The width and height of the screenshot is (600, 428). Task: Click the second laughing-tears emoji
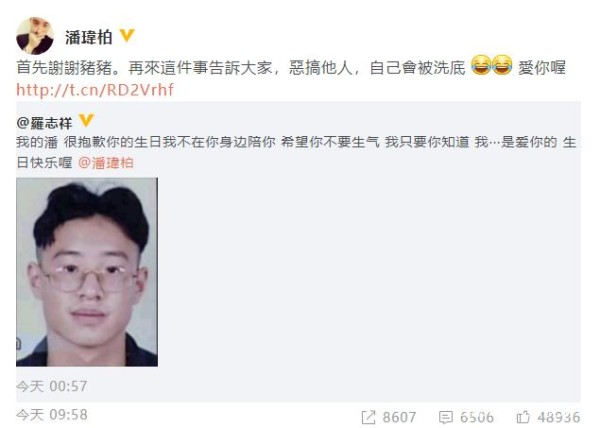(x=502, y=65)
